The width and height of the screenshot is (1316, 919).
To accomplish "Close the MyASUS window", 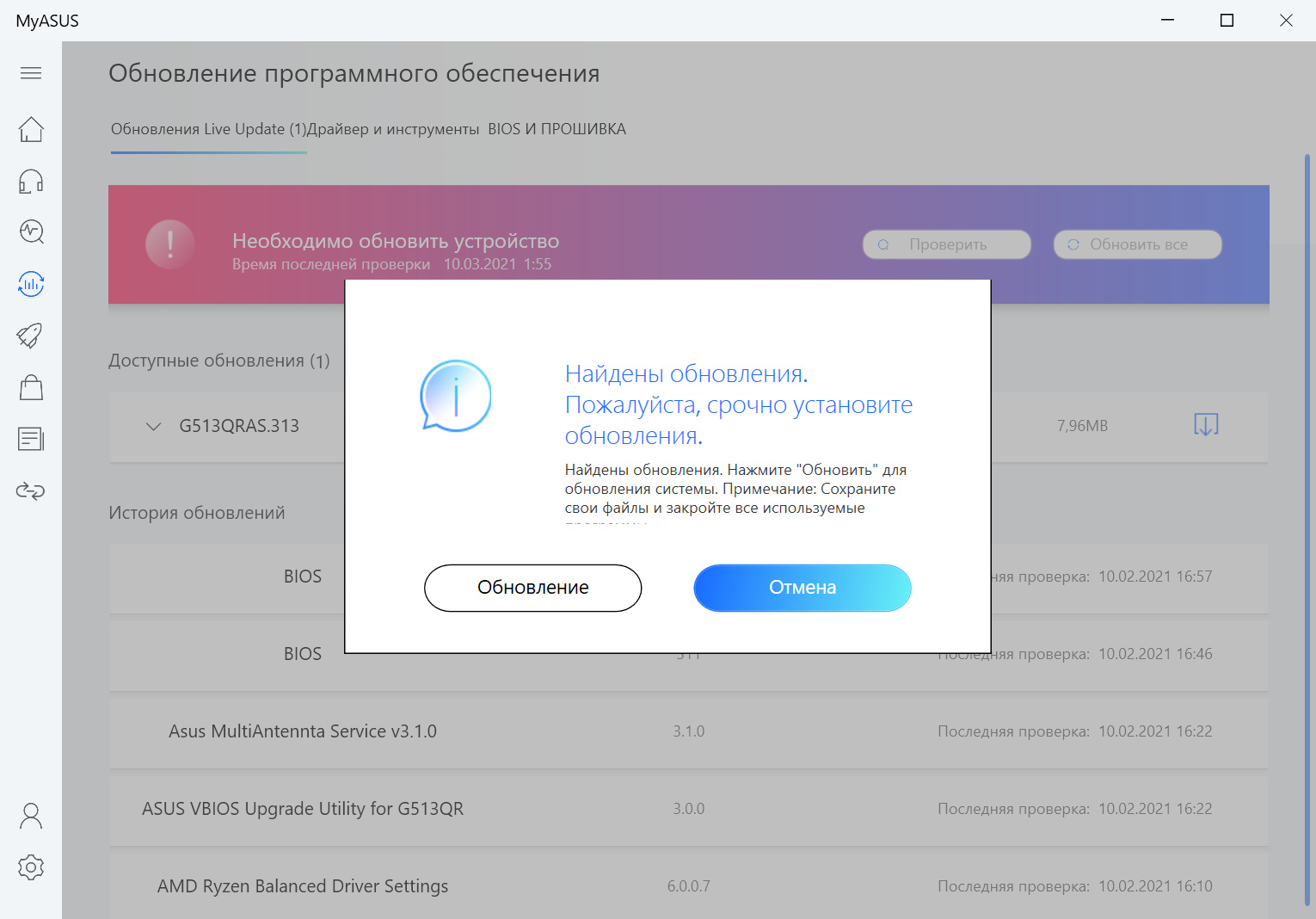I will point(1286,20).
